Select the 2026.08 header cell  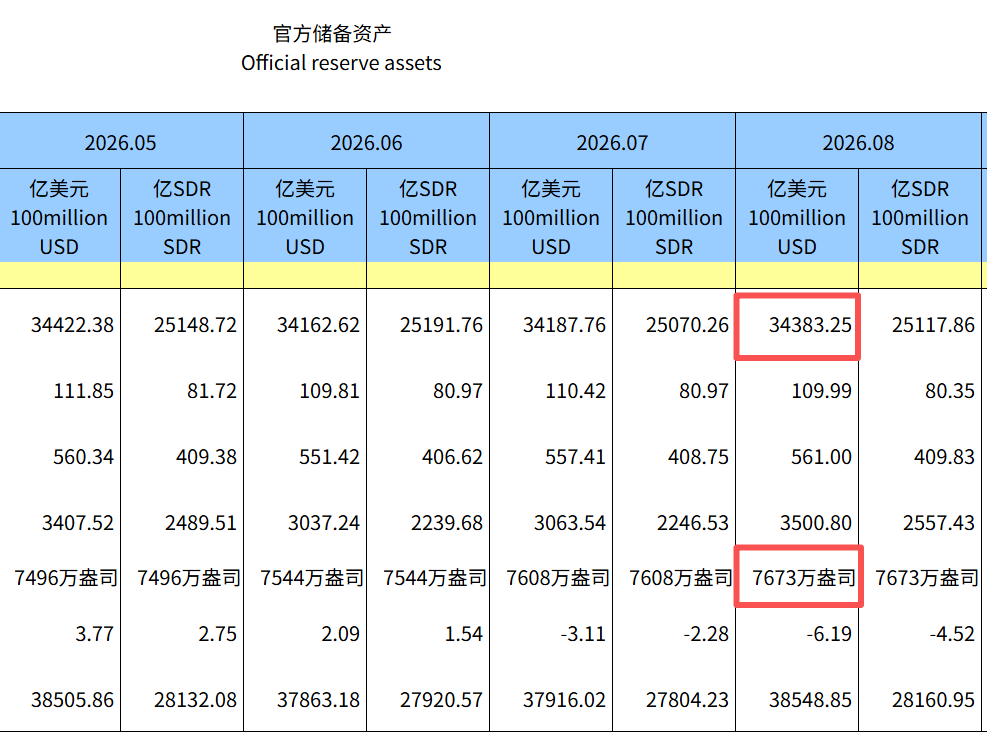click(858, 143)
